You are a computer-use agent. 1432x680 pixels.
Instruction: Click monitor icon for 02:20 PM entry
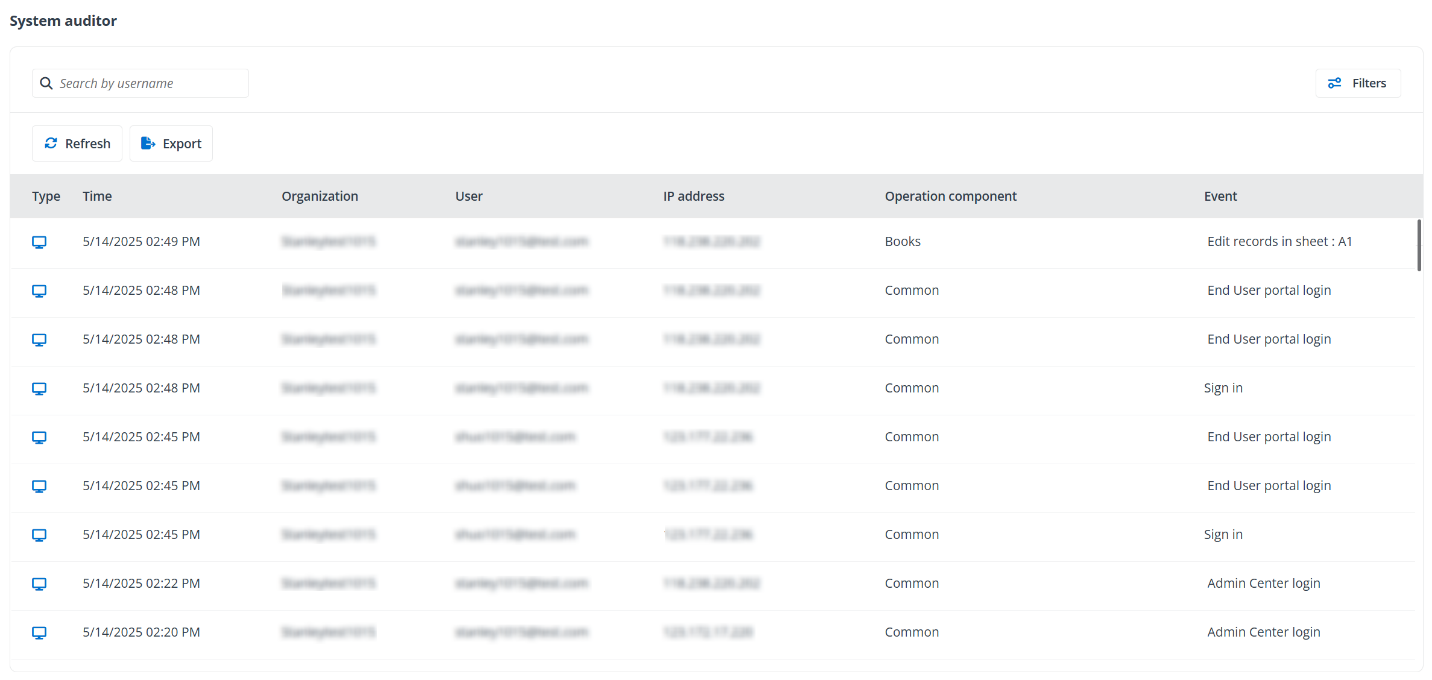40,633
